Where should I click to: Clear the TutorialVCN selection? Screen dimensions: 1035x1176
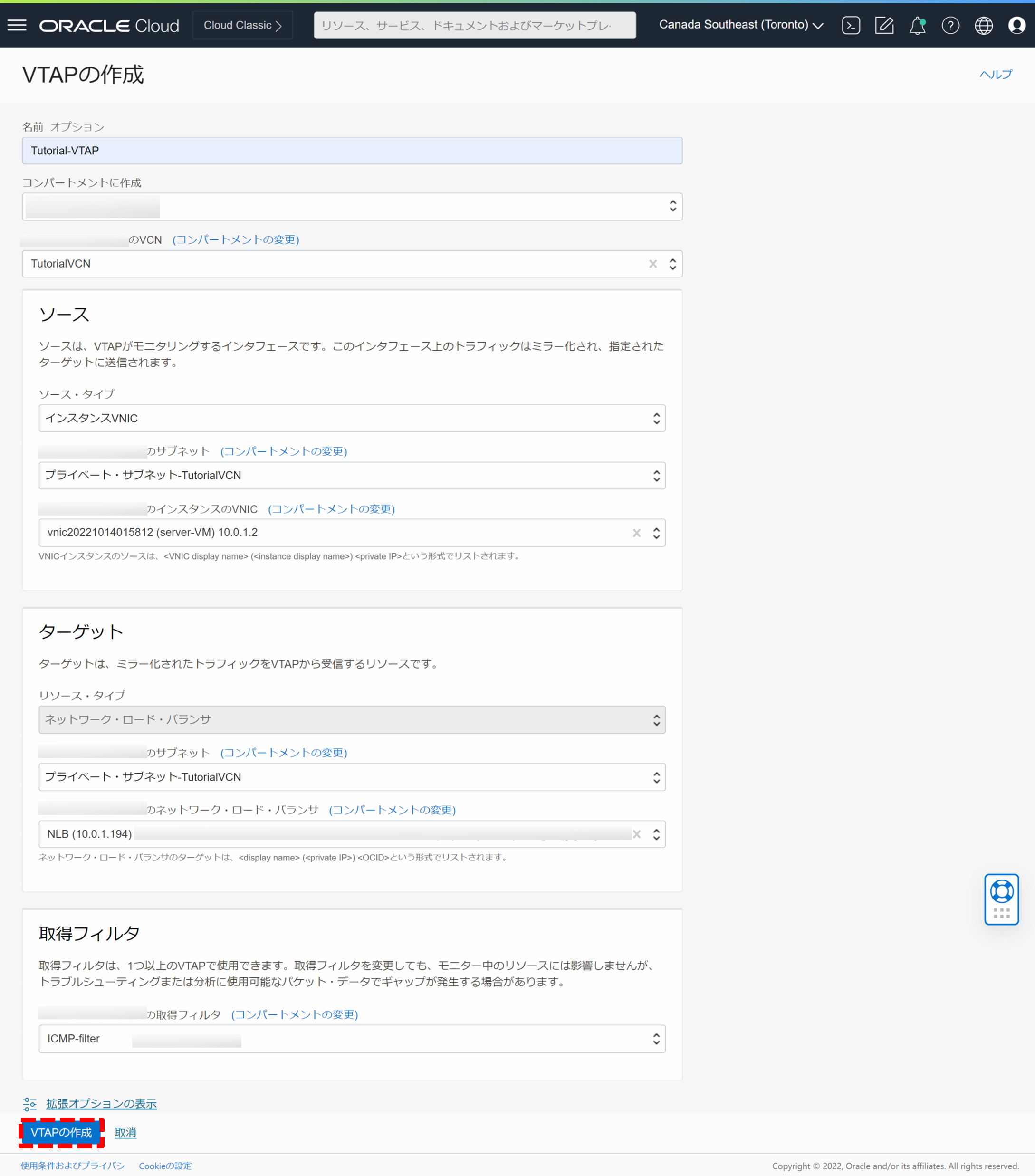[x=652, y=264]
